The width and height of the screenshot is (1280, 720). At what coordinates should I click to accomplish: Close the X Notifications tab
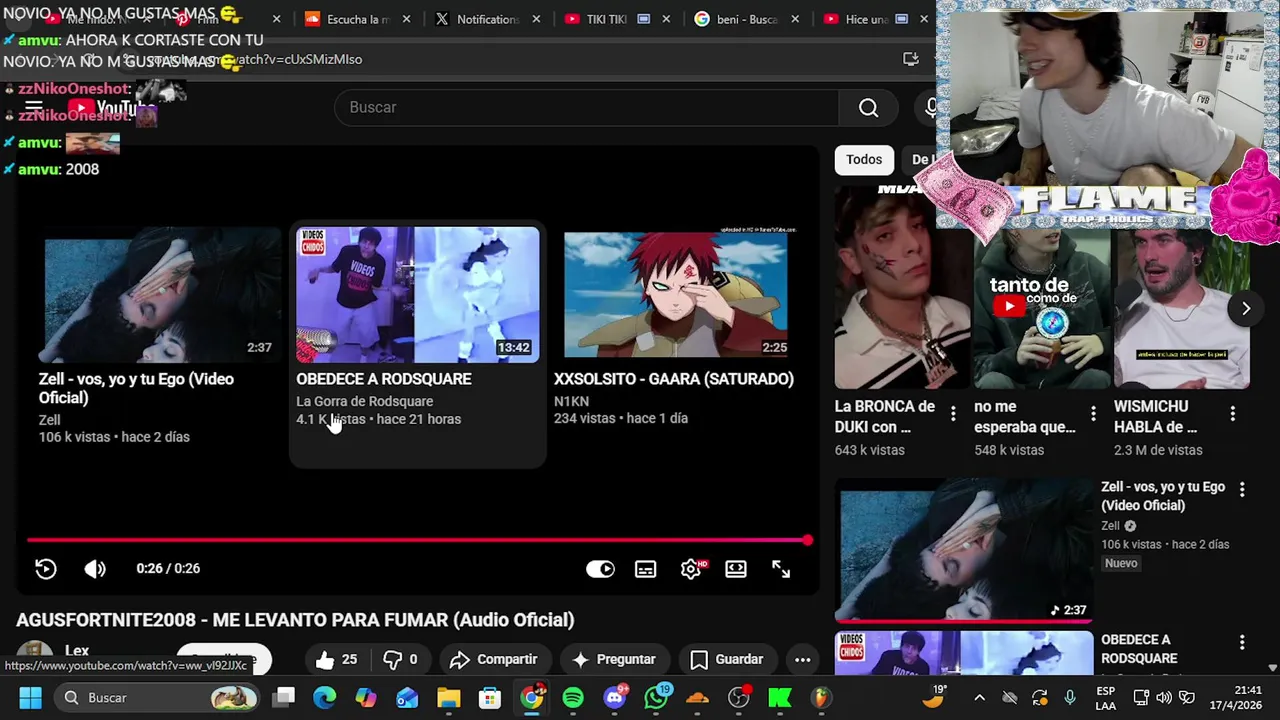tap(536, 19)
